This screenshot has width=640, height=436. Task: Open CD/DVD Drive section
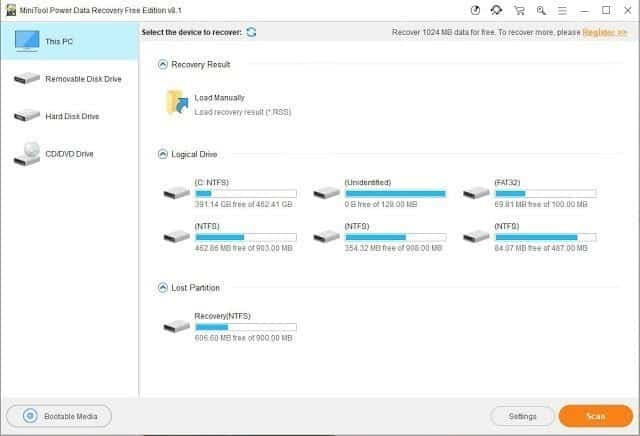tap(69, 154)
